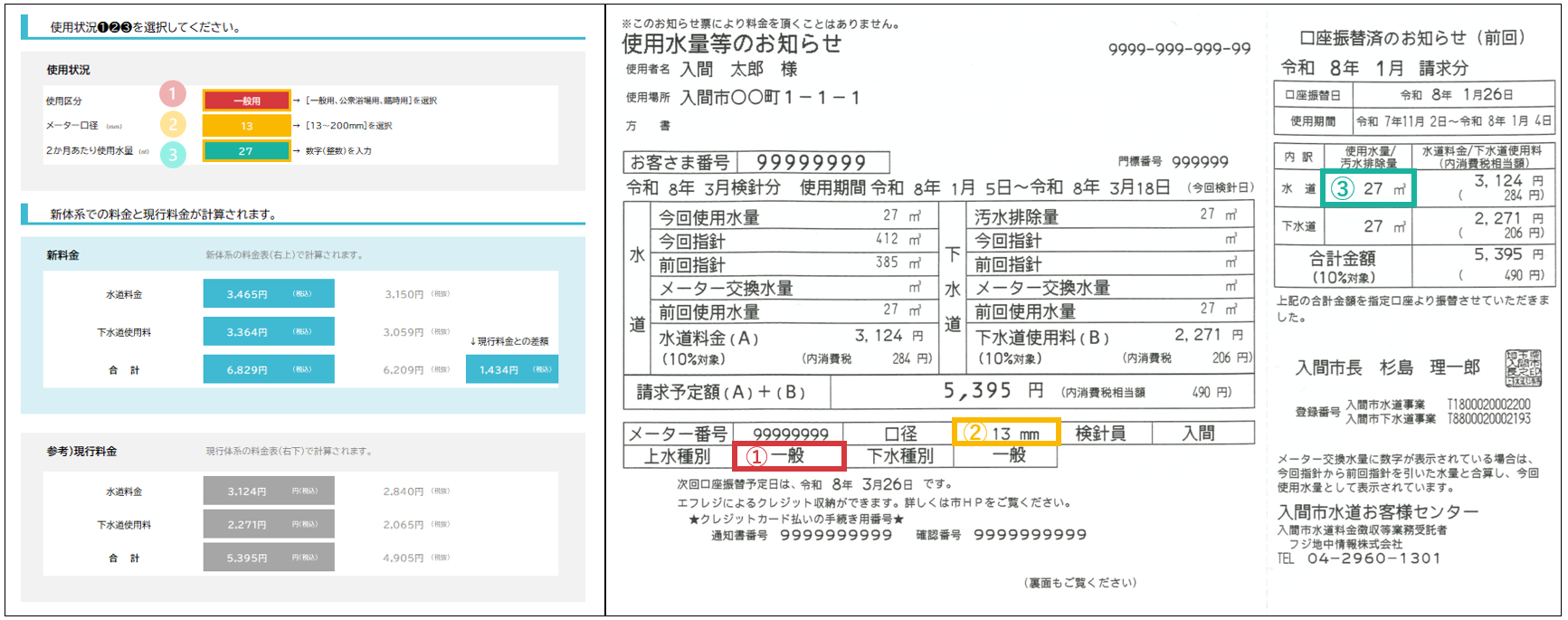
Task: Select the registration number T8800020002193
Action: pyautogui.click(x=1489, y=418)
